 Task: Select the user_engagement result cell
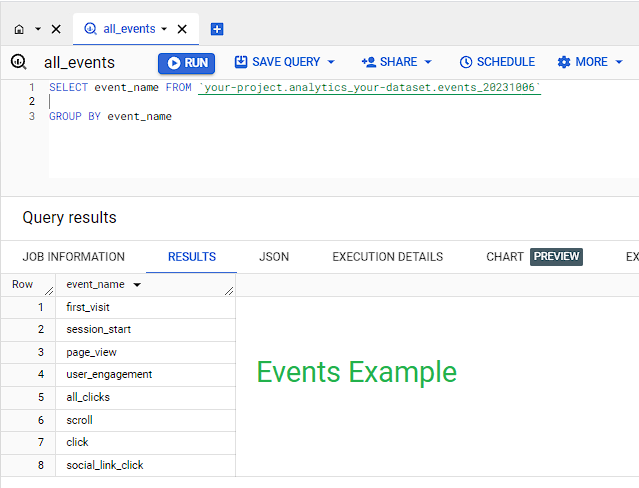click(145, 375)
